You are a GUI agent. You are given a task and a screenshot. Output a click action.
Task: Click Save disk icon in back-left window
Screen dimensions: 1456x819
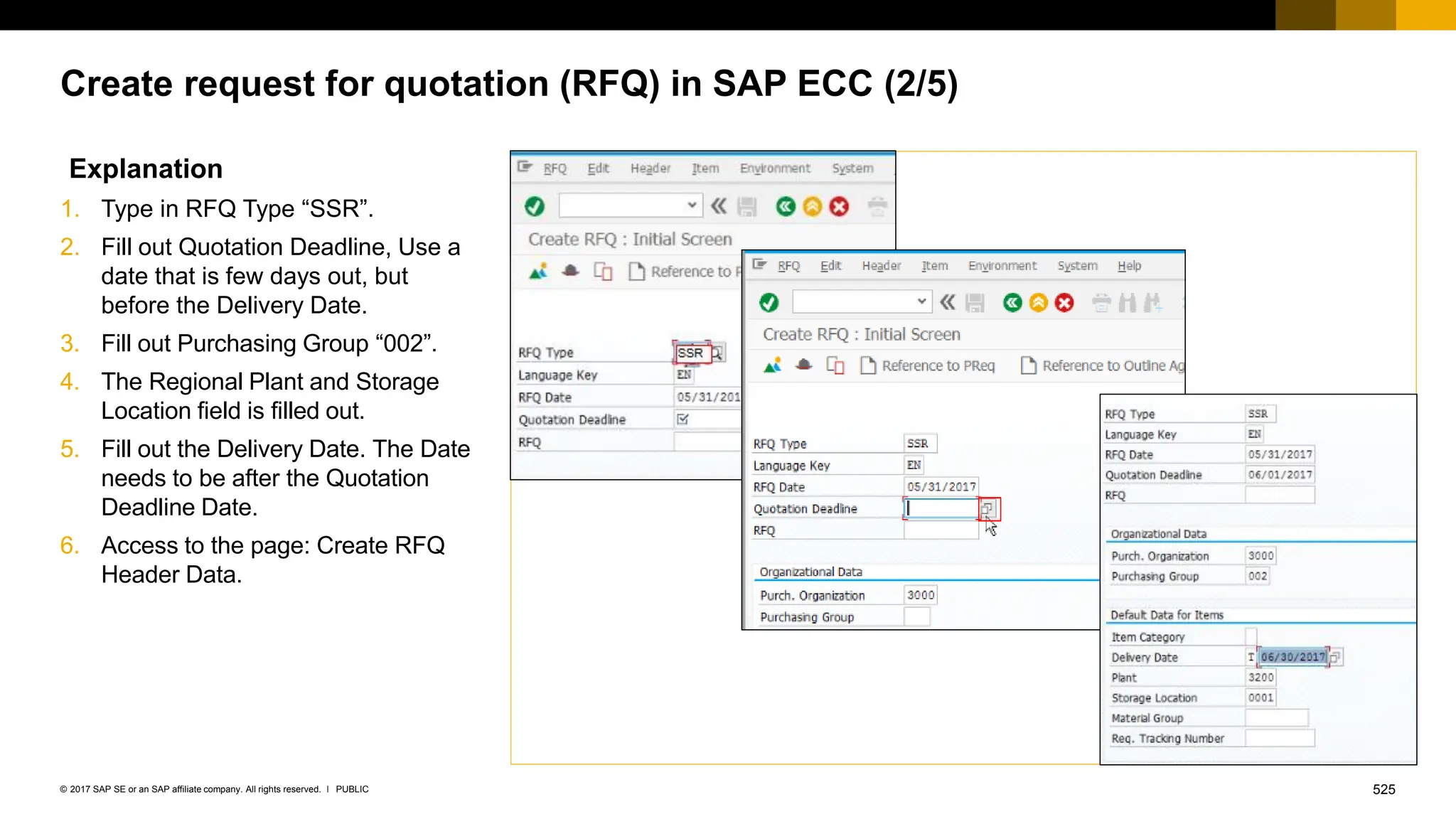(747, 207)
